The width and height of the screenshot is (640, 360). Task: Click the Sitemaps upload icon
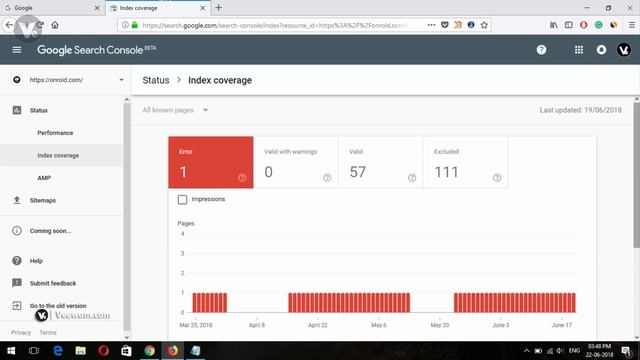17,200
